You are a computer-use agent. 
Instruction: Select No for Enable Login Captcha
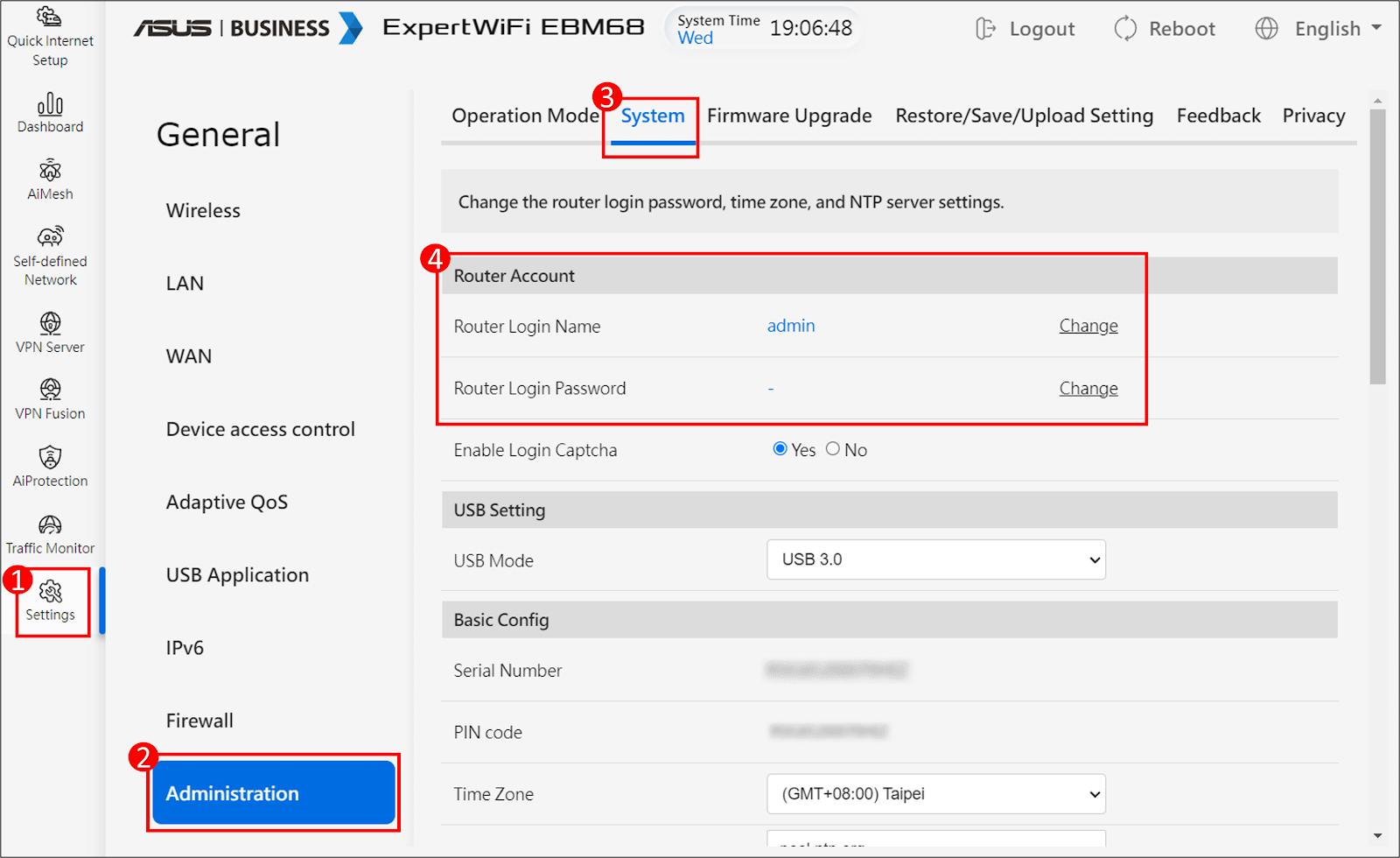(833, 449)
